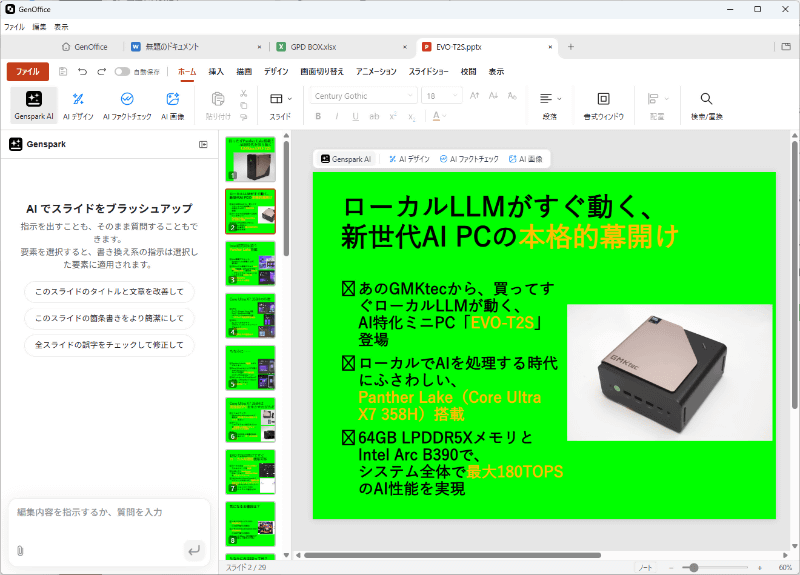800x575 pixels.
Task: Select slide 7 thumbnail
Action: pyautogui.click(x=250, y=471)
